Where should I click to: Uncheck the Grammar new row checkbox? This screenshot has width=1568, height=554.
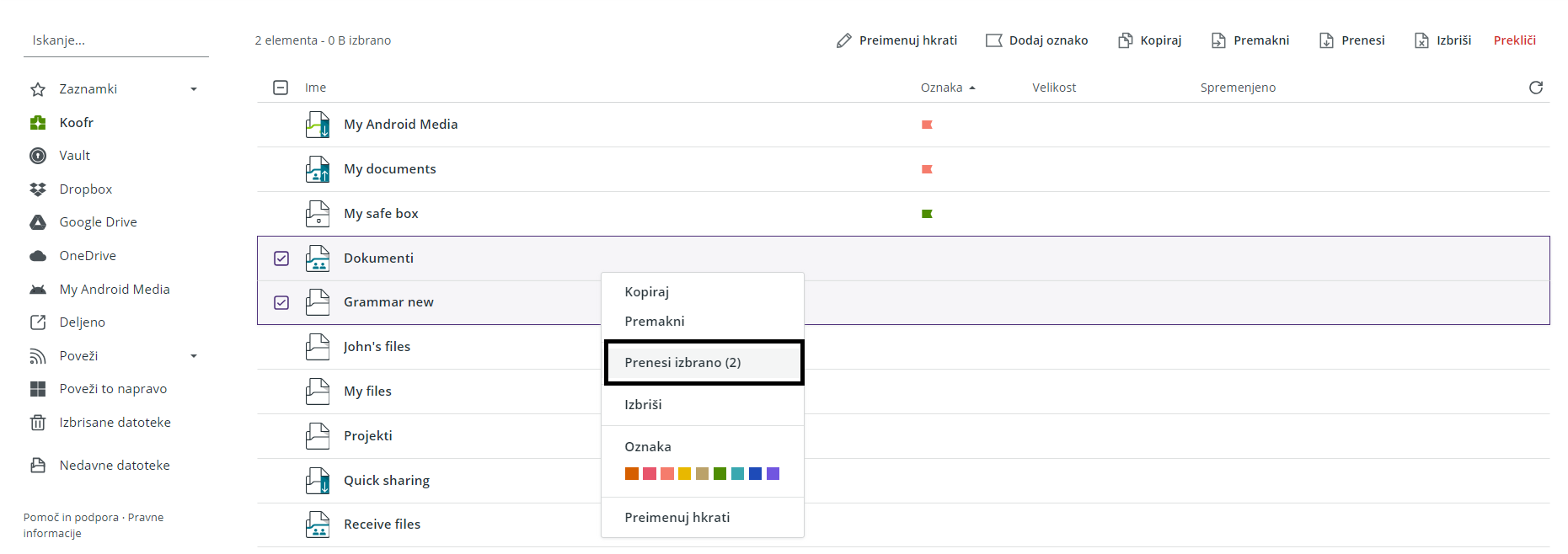pyautogui.click(x=281, y=302)
